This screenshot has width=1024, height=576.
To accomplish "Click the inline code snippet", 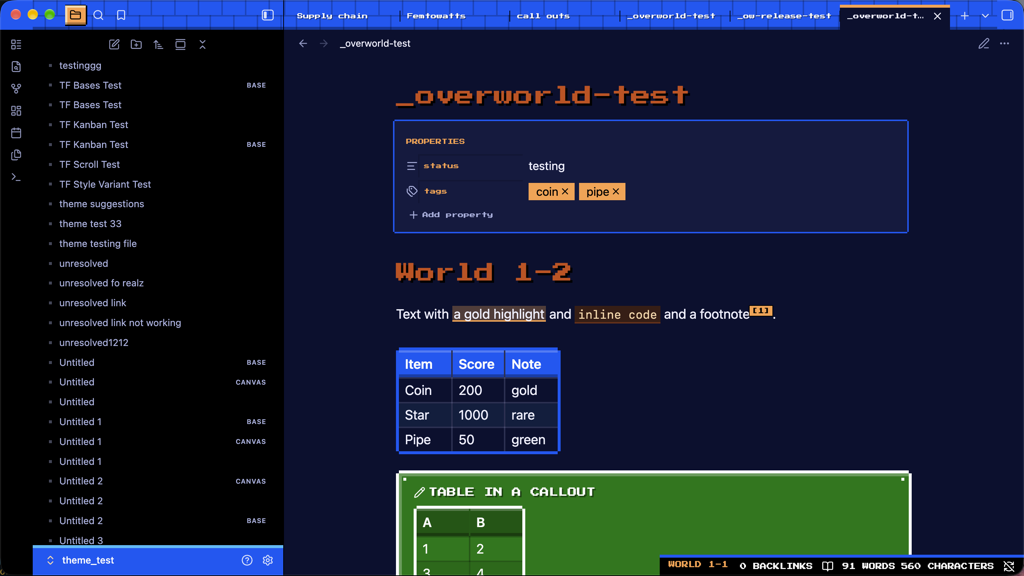I will (617, 315).
